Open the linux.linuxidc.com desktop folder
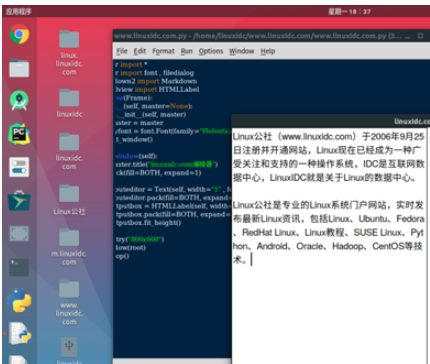Image resolution: width=430 pixels, height=364 pixels. point(69,52)
